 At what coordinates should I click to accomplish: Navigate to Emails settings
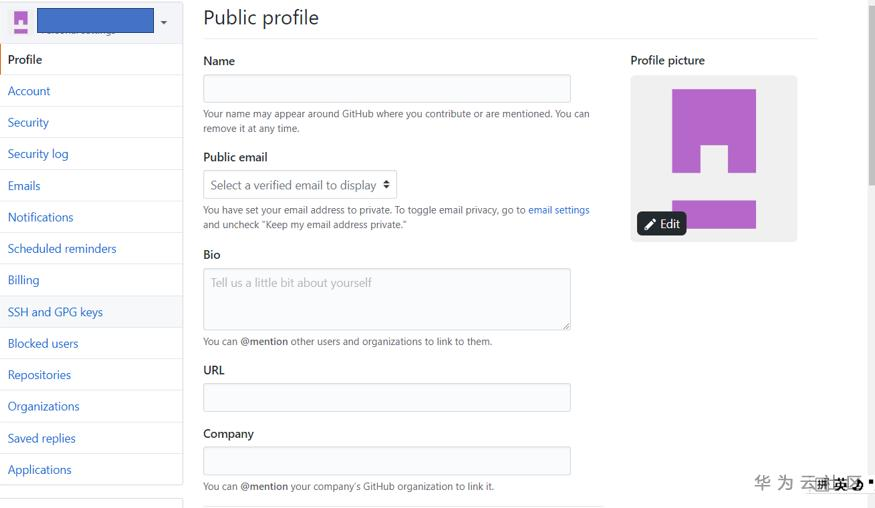click(x=24, y=186)
